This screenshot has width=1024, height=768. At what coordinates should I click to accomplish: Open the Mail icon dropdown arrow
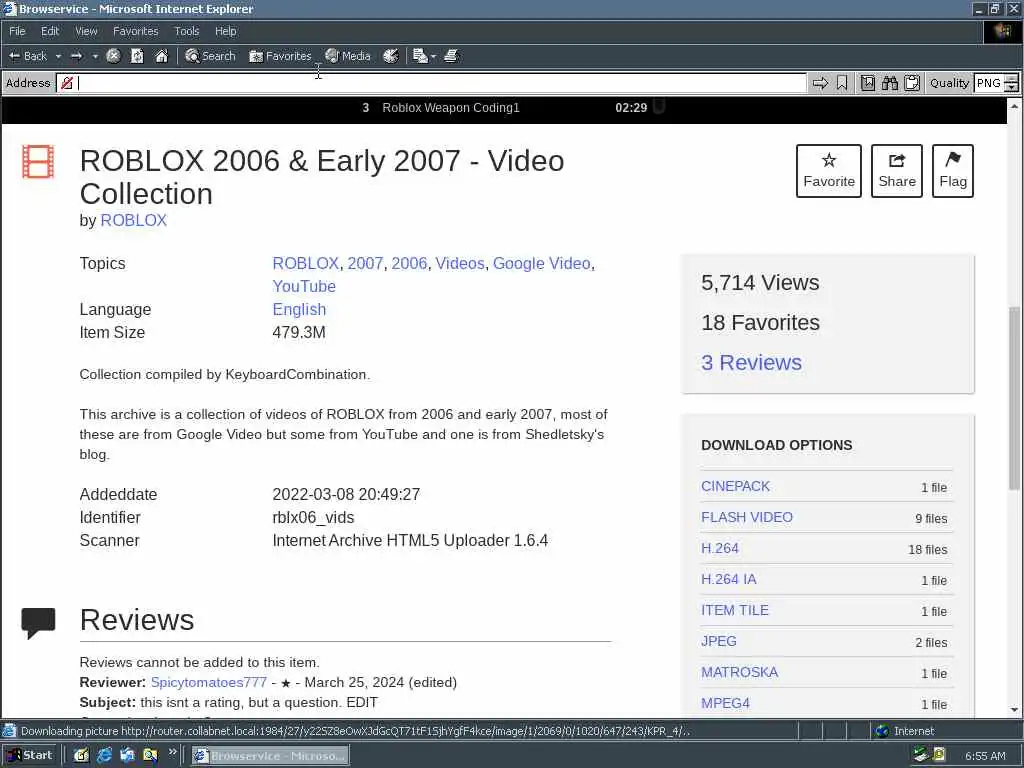(434, 56)
